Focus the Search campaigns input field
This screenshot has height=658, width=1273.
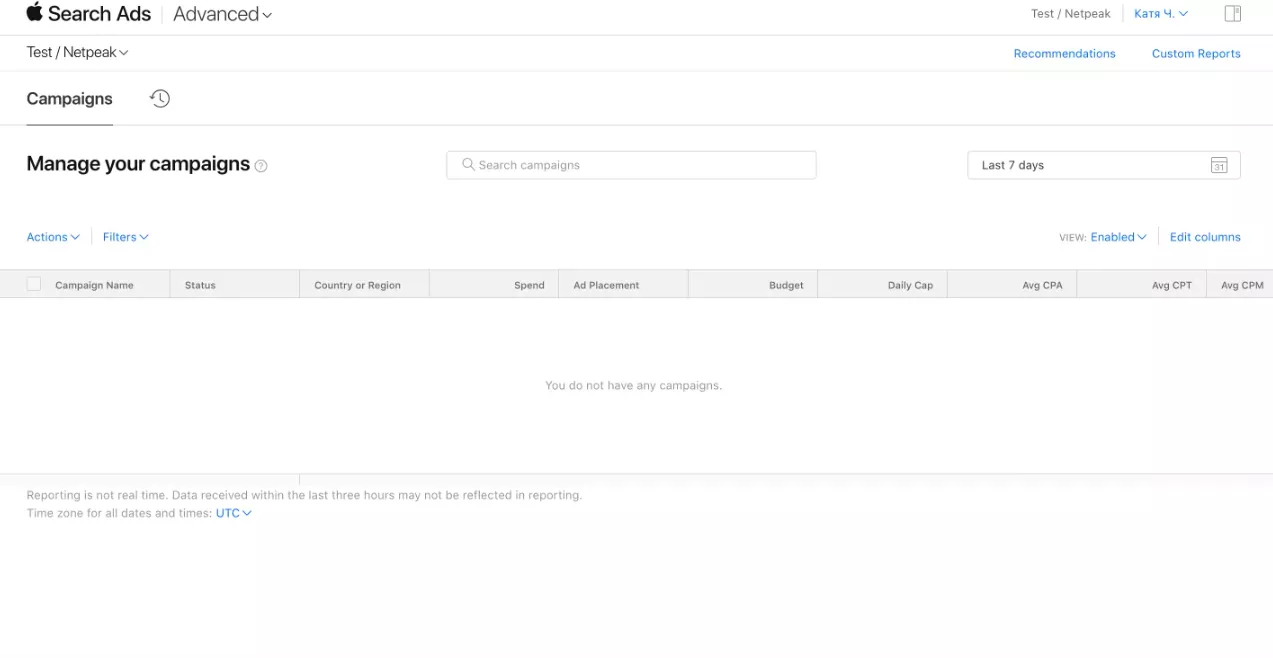(x=631, y=165)
